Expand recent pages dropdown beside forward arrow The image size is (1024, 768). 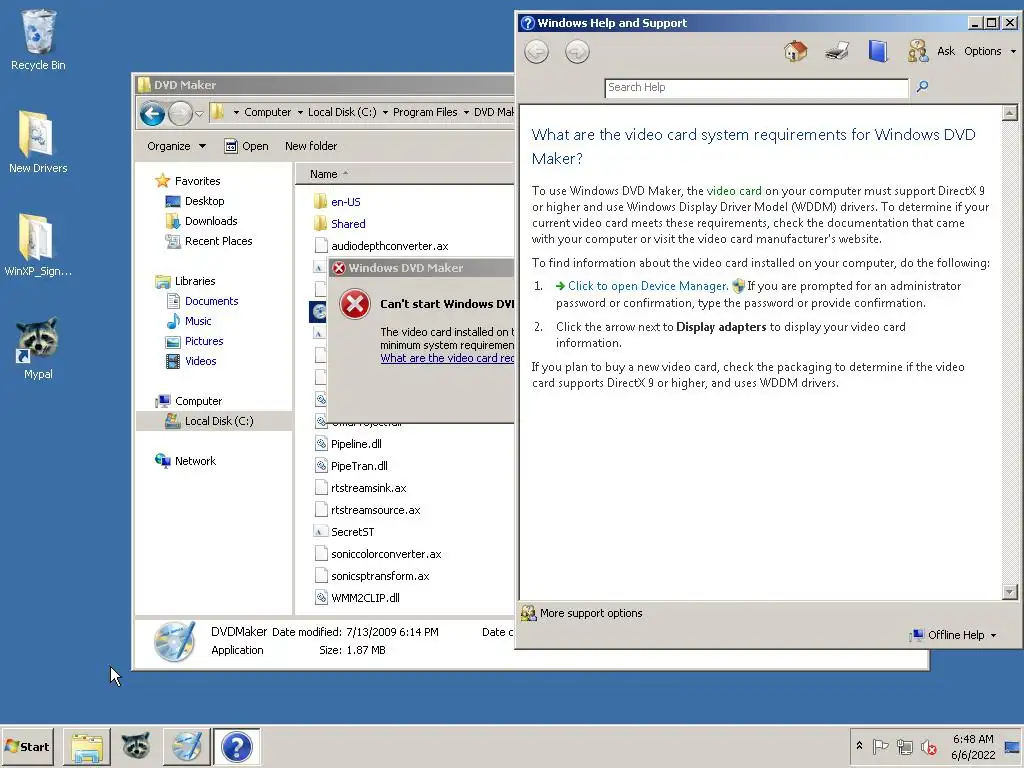[x=199, y=114]
